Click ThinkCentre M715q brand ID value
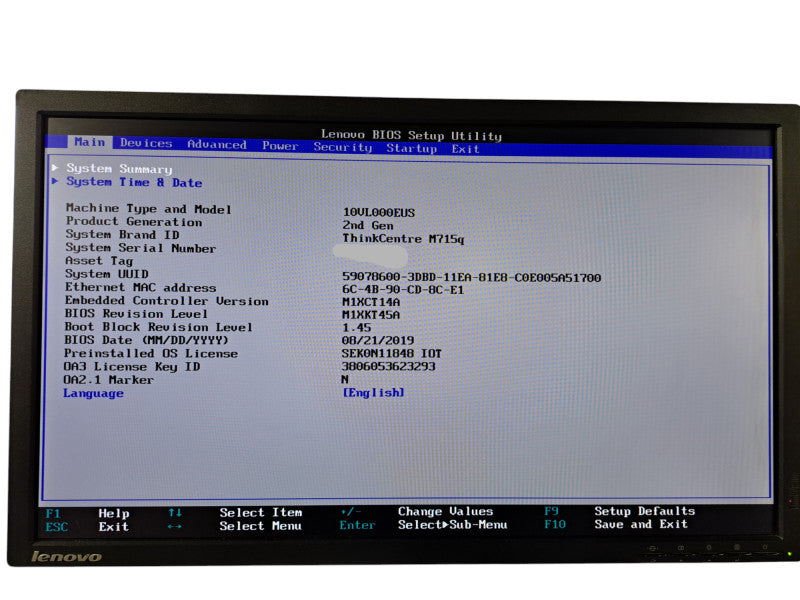This screenshot has width=800, height=600. [x=403, y=238]
